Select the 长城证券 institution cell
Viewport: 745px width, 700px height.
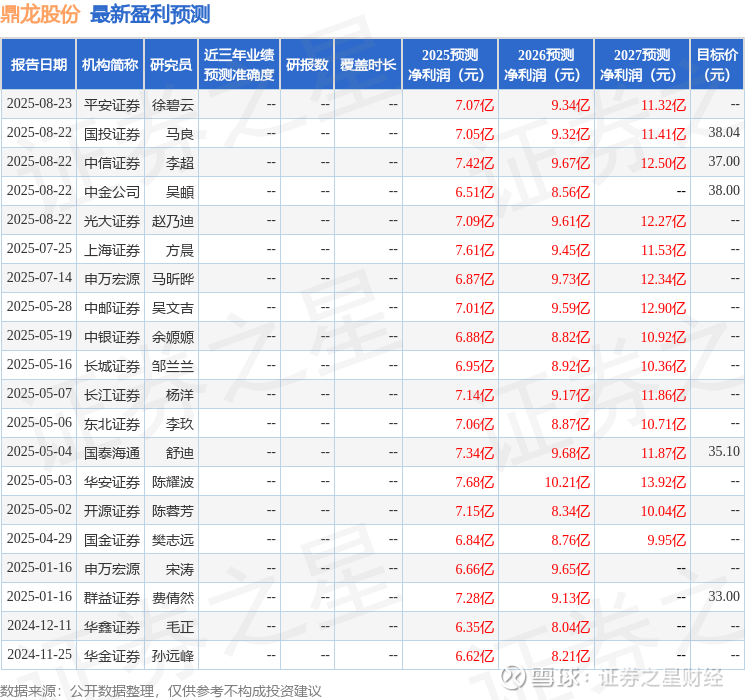(x=112, y=366)
